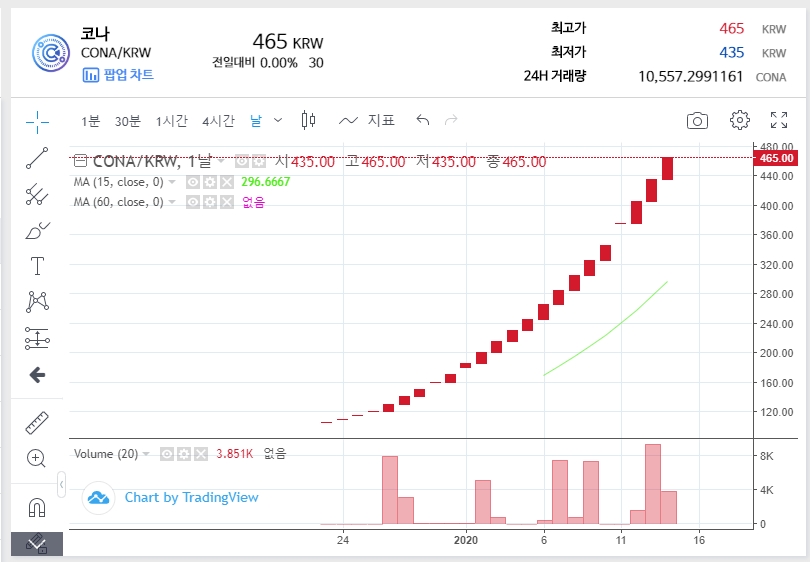Open MA 15 indicator settings

pyautogui.click(x=210, y=182)
